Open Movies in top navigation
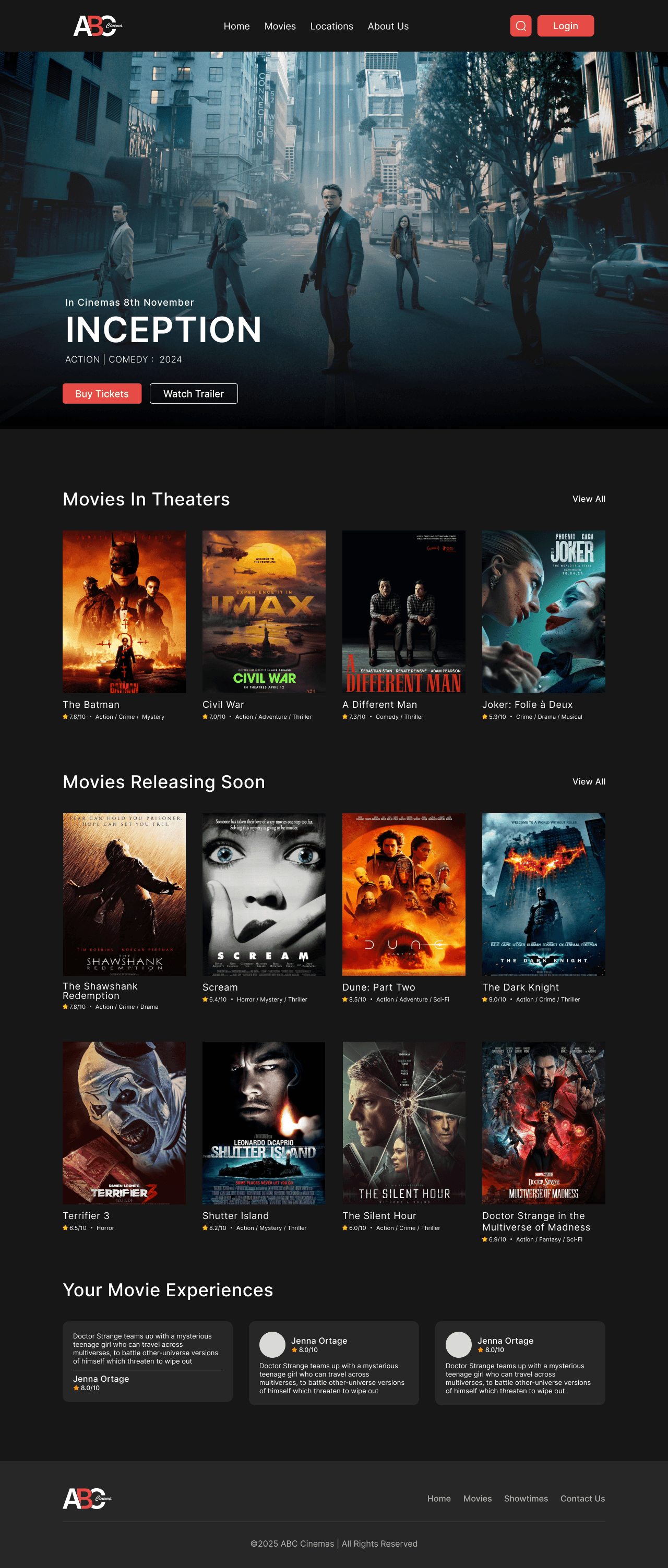The width and height of the screenshot is (668, 1568). (x=280, y=26)
